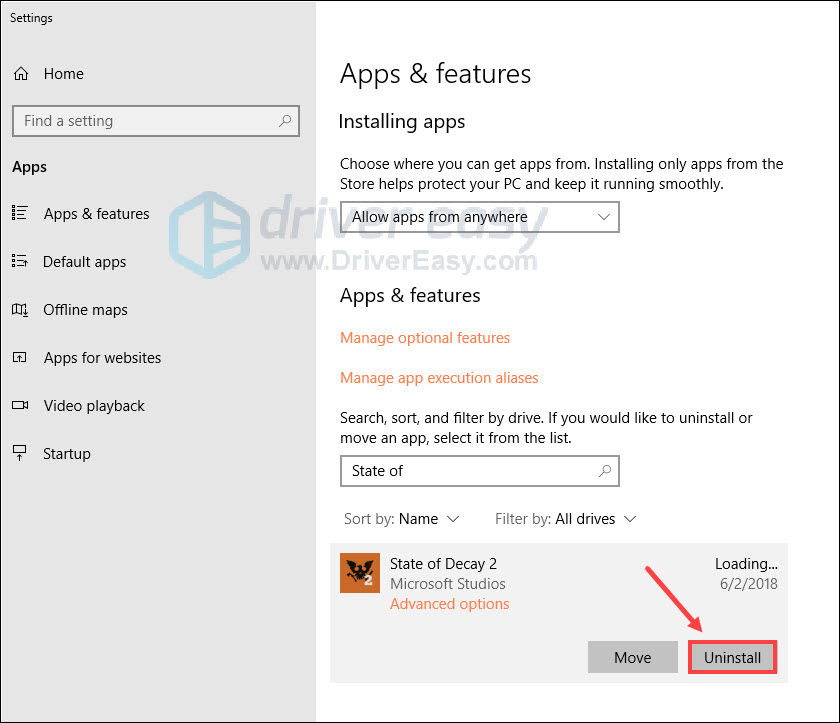
Task: Click the Apps & features sidebar icon
Action: tap(20, 213)
